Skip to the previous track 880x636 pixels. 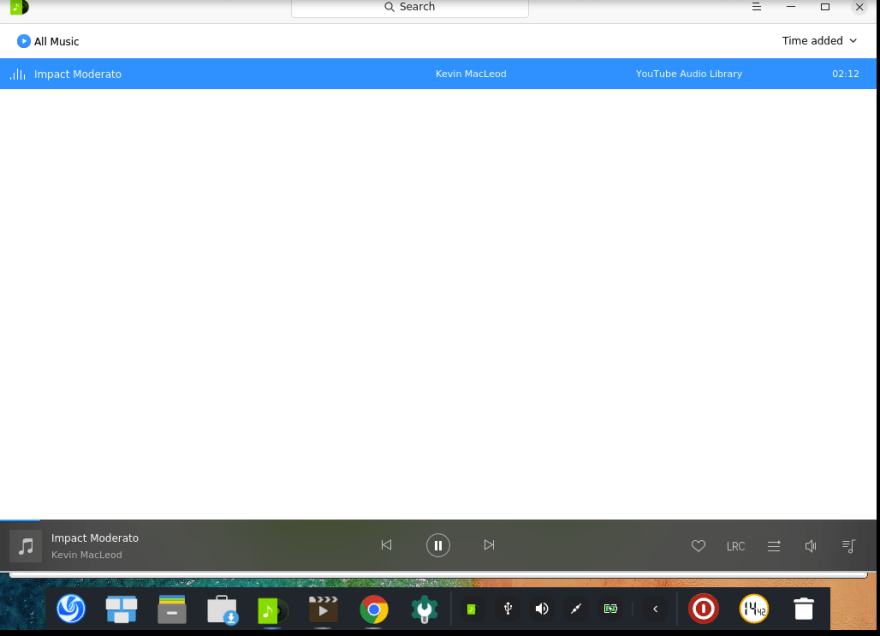pyautogui.click(x=386, y=545)
